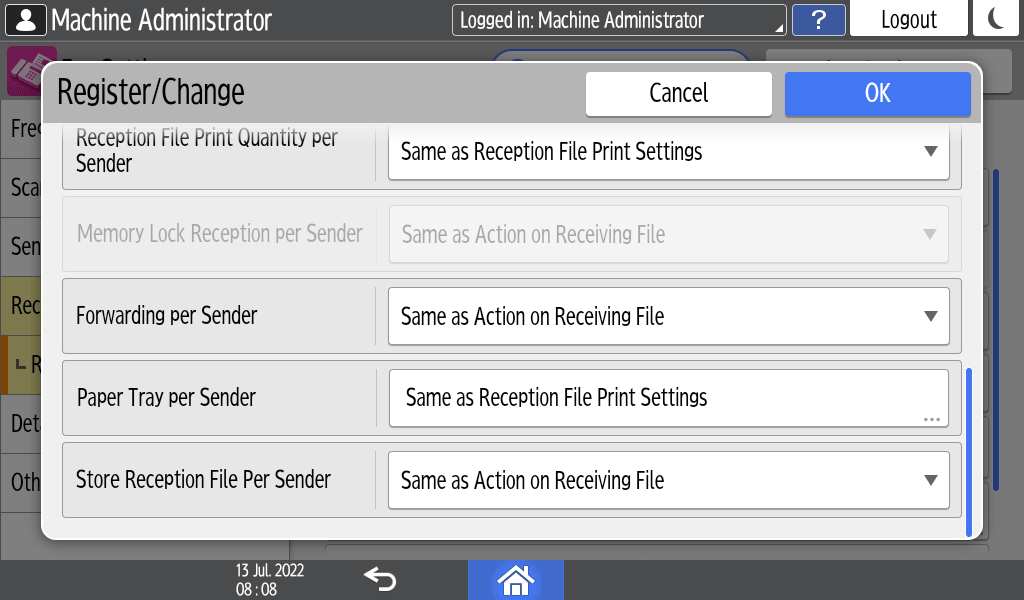Click the Forwarding per Sender label

(167, 316)
